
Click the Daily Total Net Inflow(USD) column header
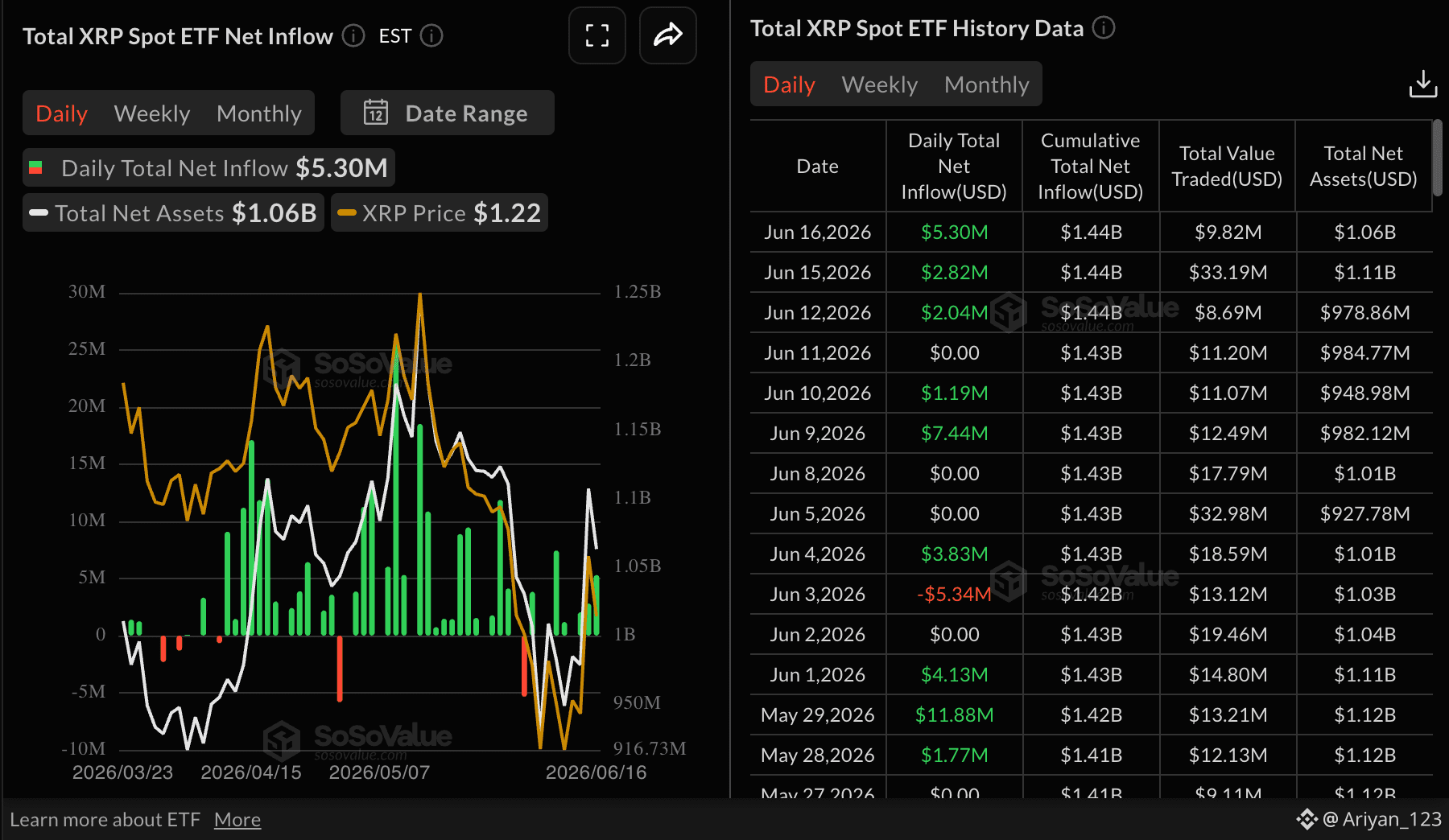(954, 167)
